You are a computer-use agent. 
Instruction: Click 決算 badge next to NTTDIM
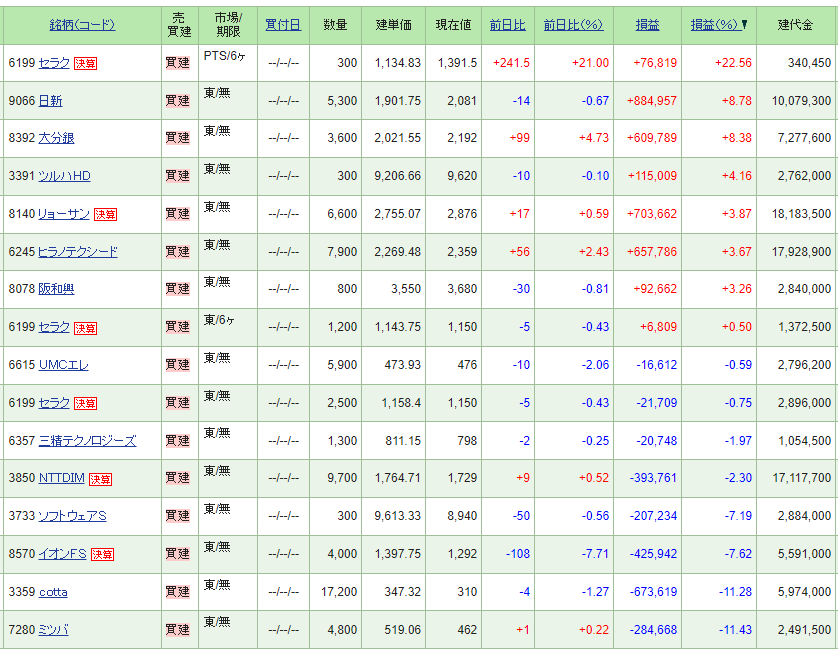click(100, 479)
